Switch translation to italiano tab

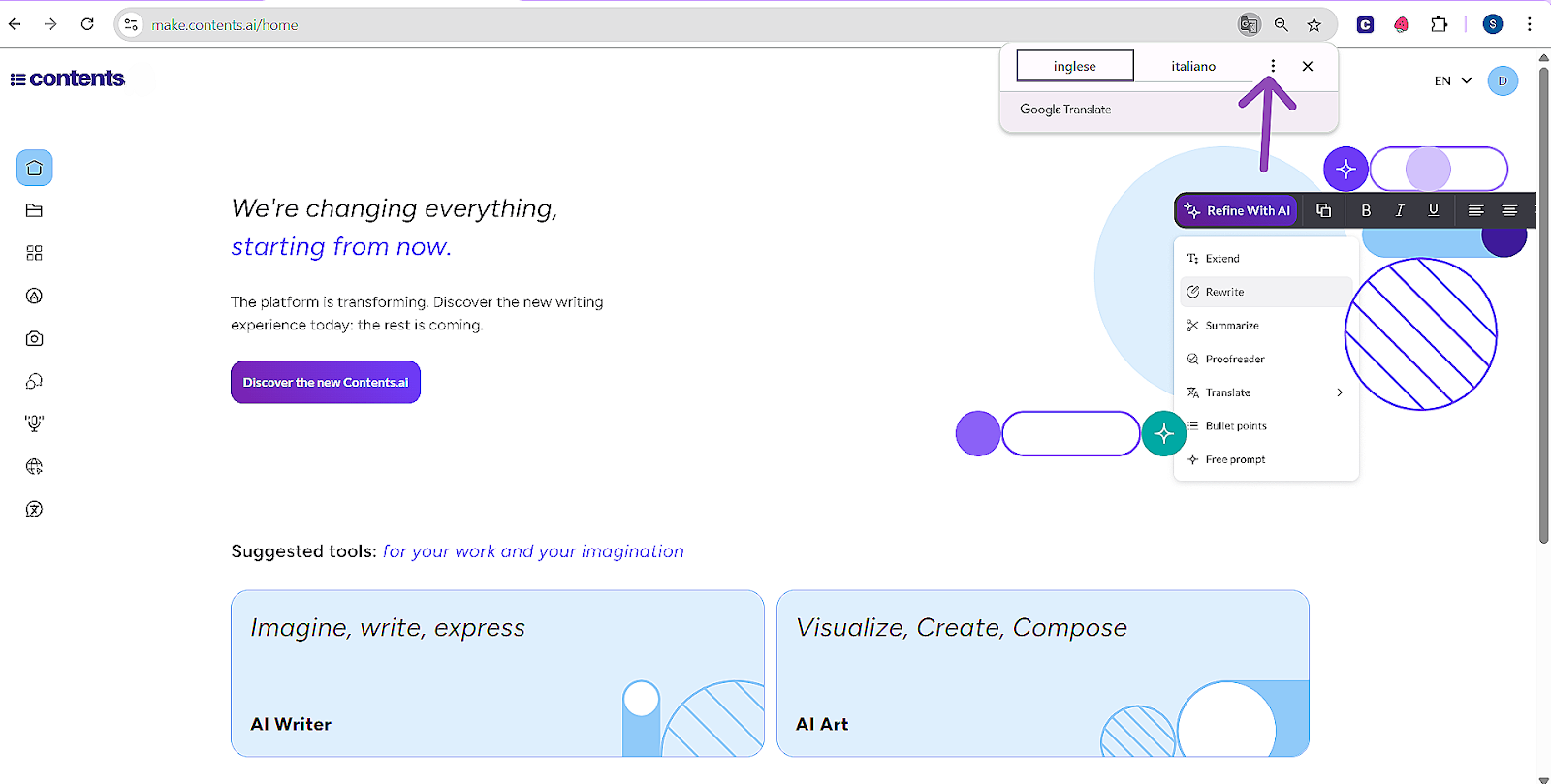[x=1192, y=66]
